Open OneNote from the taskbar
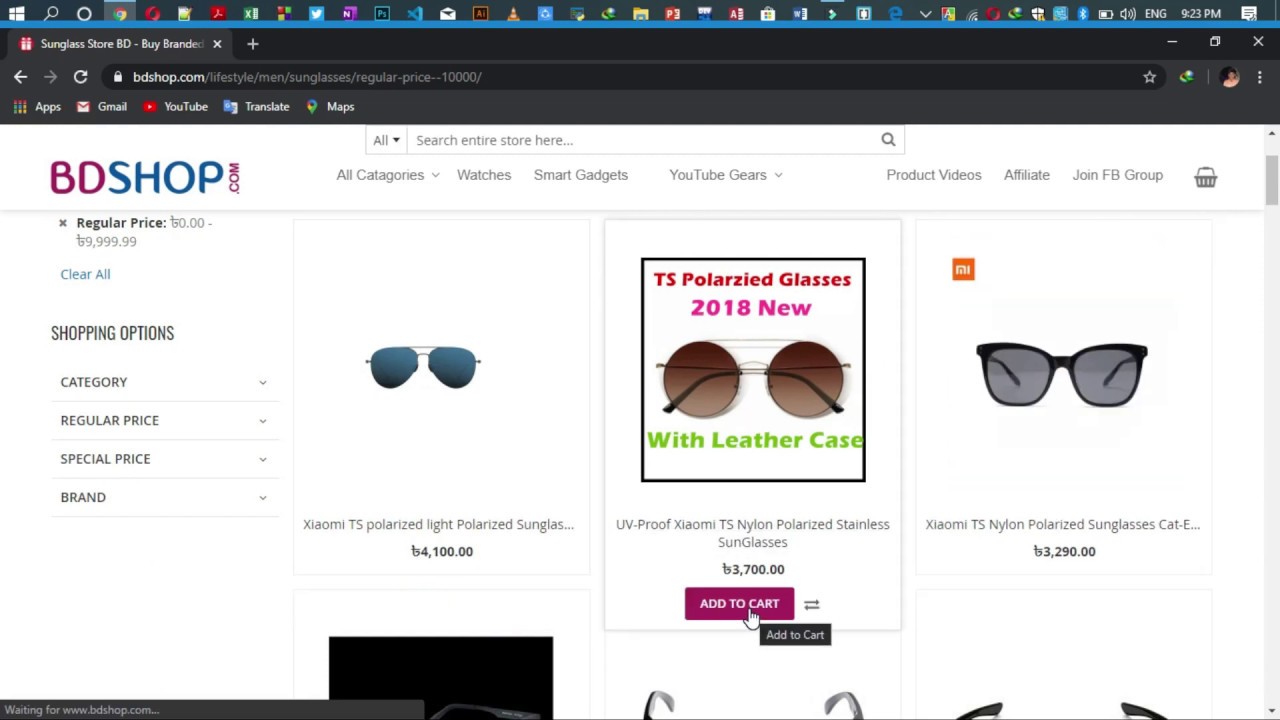 [349, 14]
